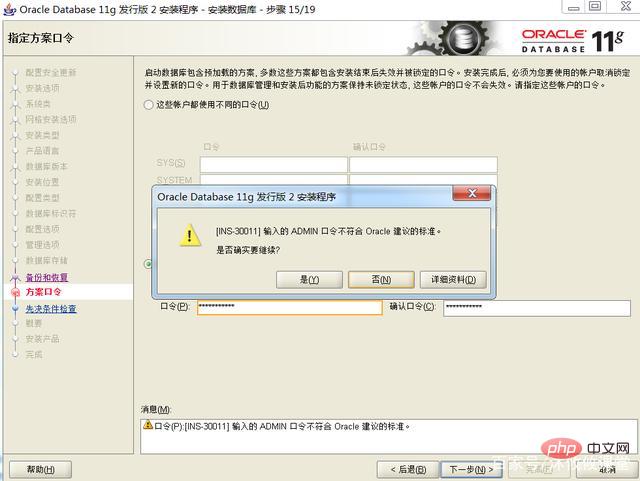Click the 安装产品 step
The image size is (640, 481).
[42, 339]
